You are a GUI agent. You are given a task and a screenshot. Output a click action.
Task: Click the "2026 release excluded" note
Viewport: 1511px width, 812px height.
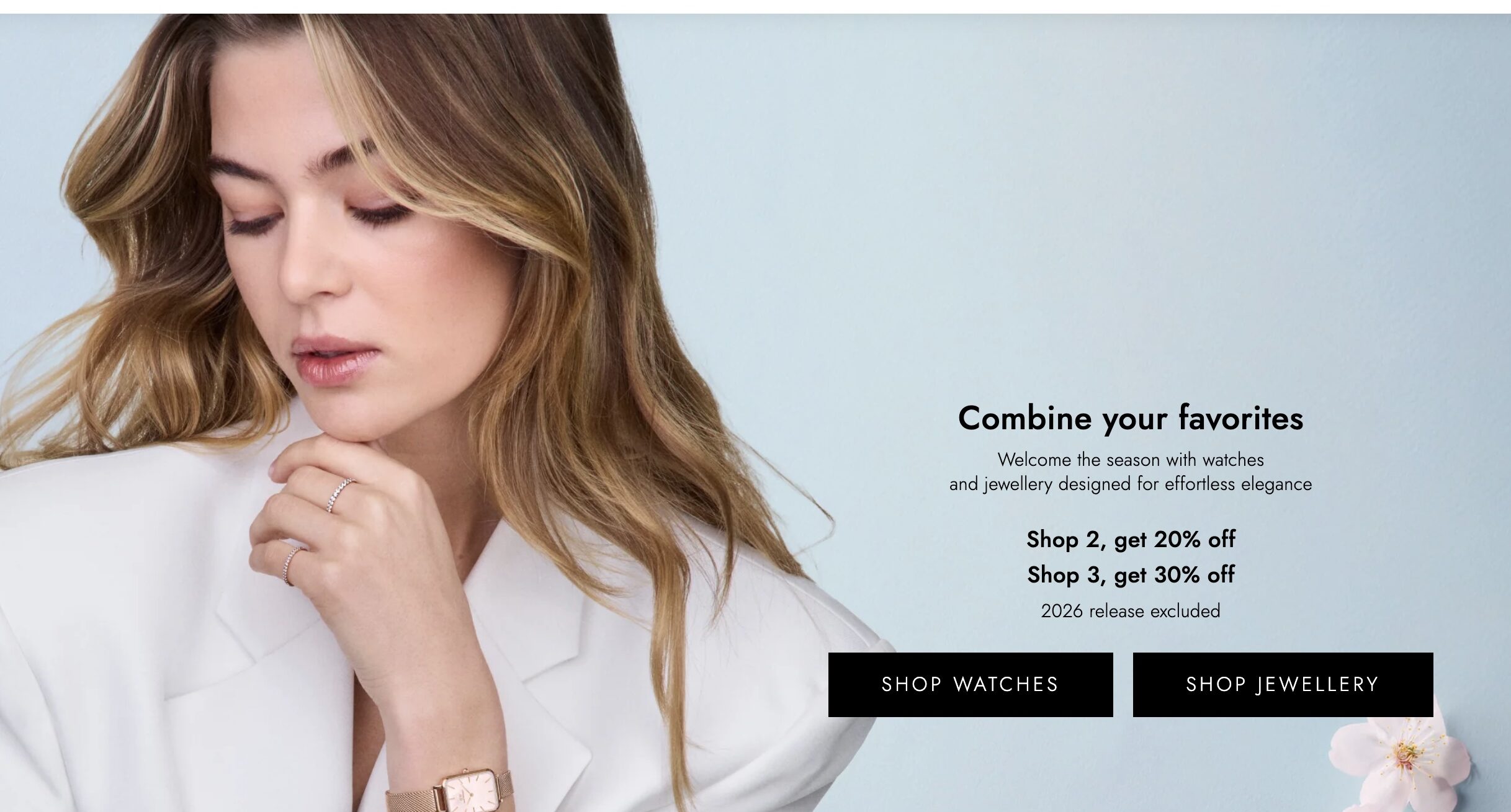[1131, 611]
